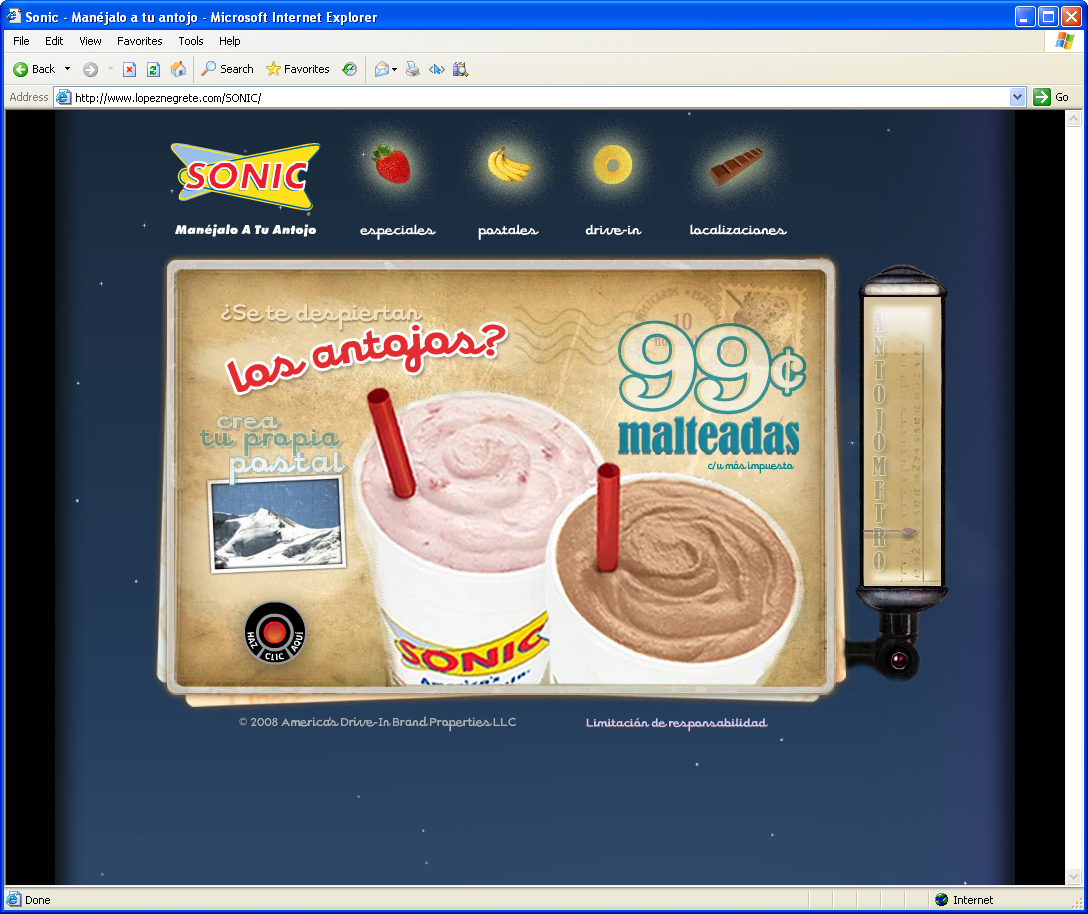Expand the Back button history dropdown arrow

(x=68, y=69)
